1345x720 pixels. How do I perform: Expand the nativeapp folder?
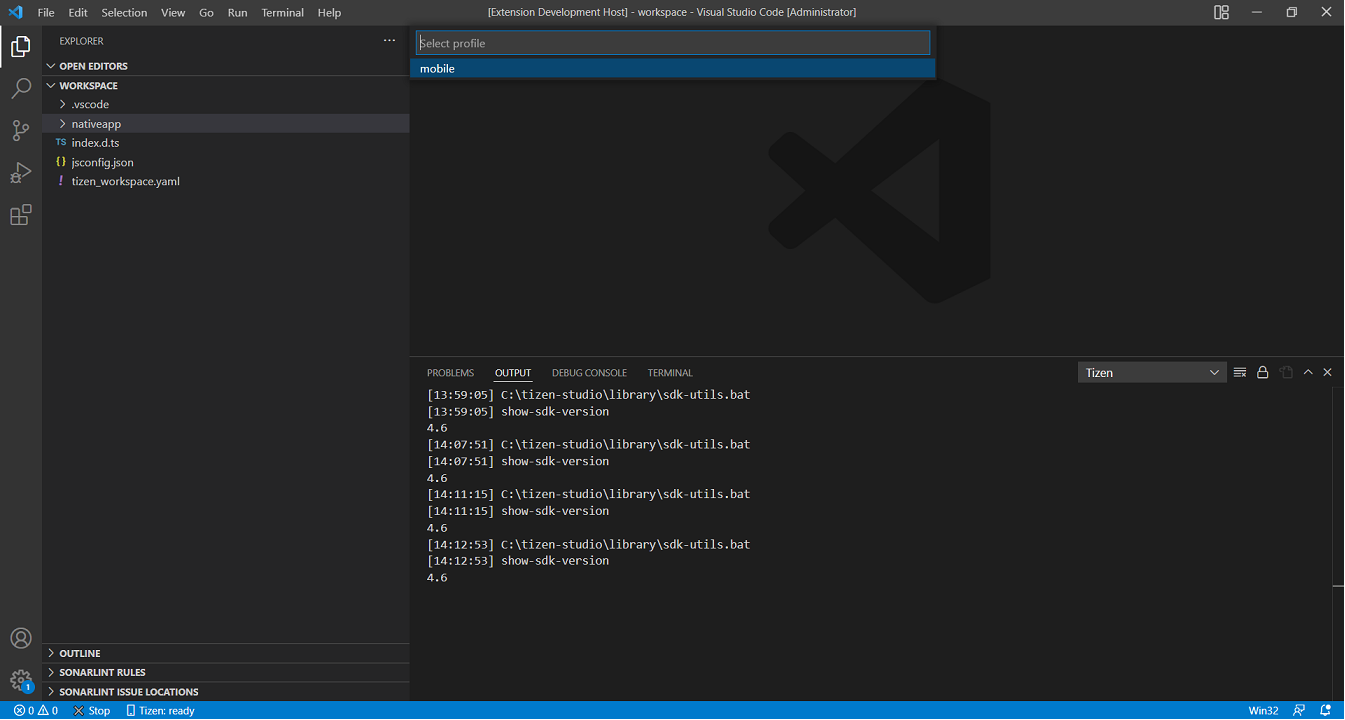click(x=96, y=124)
